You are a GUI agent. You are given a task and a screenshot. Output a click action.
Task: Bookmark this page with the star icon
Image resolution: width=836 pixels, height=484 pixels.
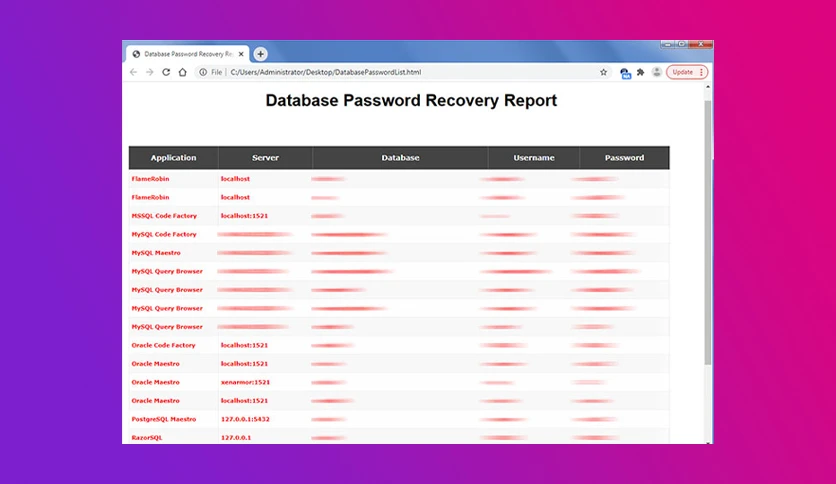click(x=604, y=72)
